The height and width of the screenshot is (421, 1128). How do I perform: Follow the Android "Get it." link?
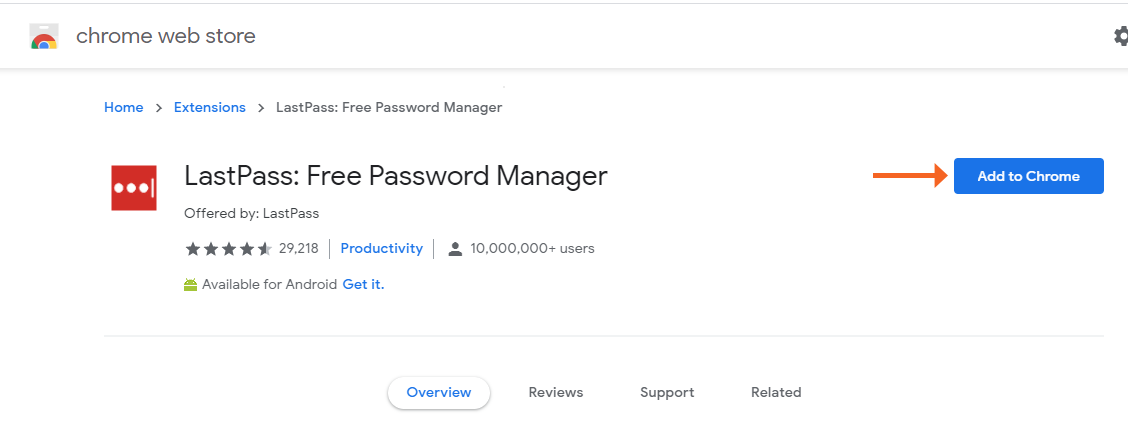(x=363, y=284)
